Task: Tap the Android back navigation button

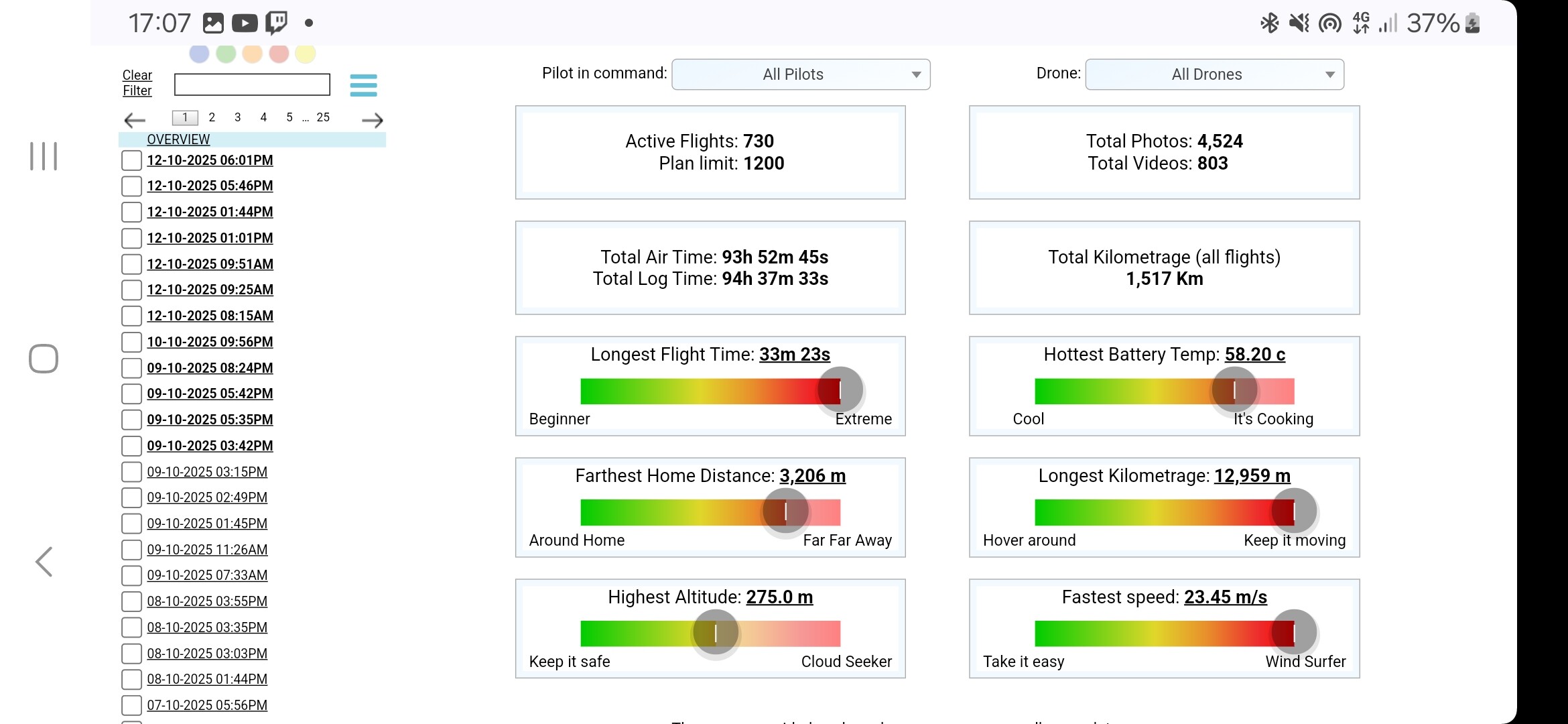Action: tap(44, 562)
